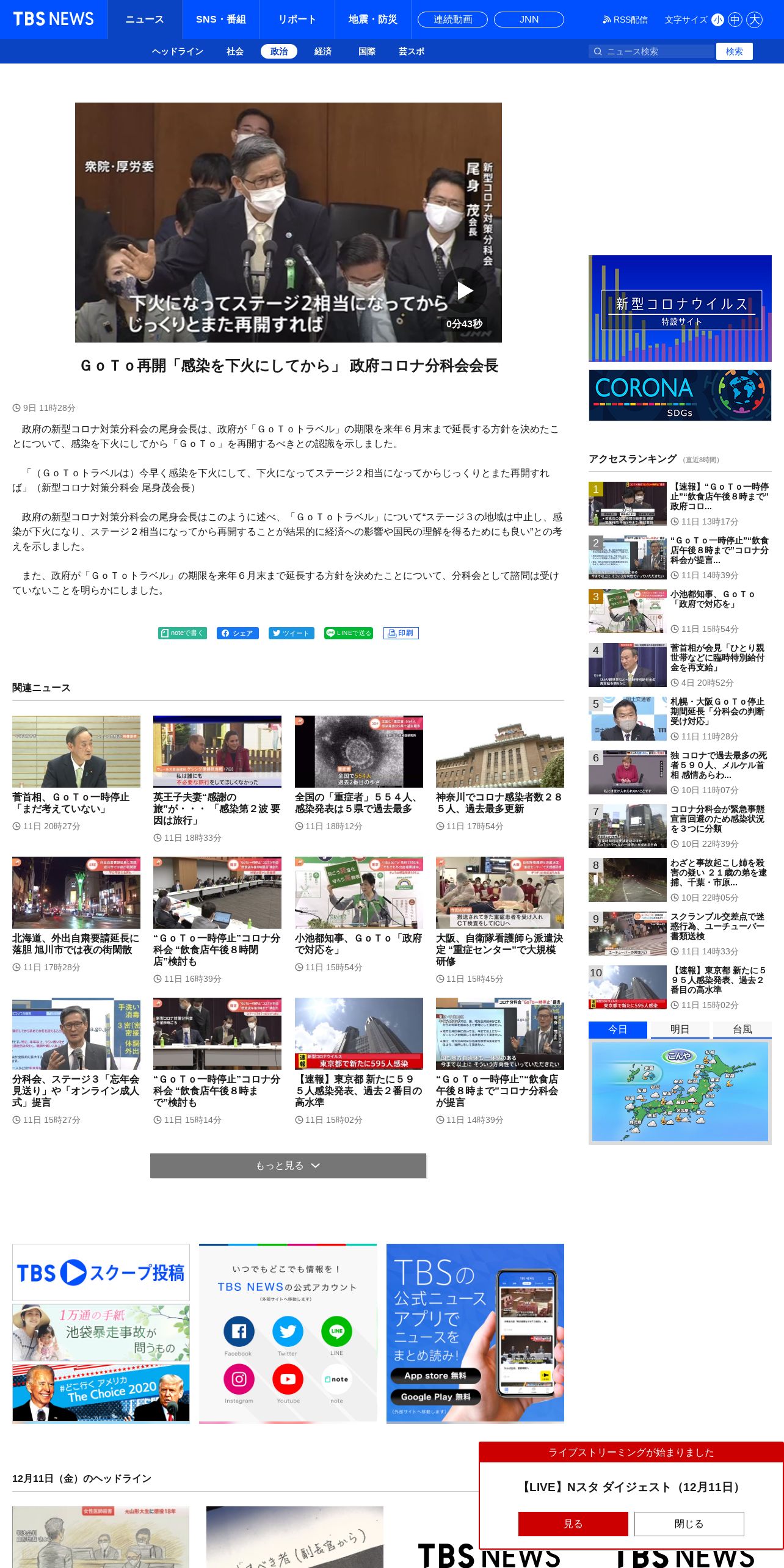Open the リポート tab
Screen dimensions: 784x1568
[297, 20]
